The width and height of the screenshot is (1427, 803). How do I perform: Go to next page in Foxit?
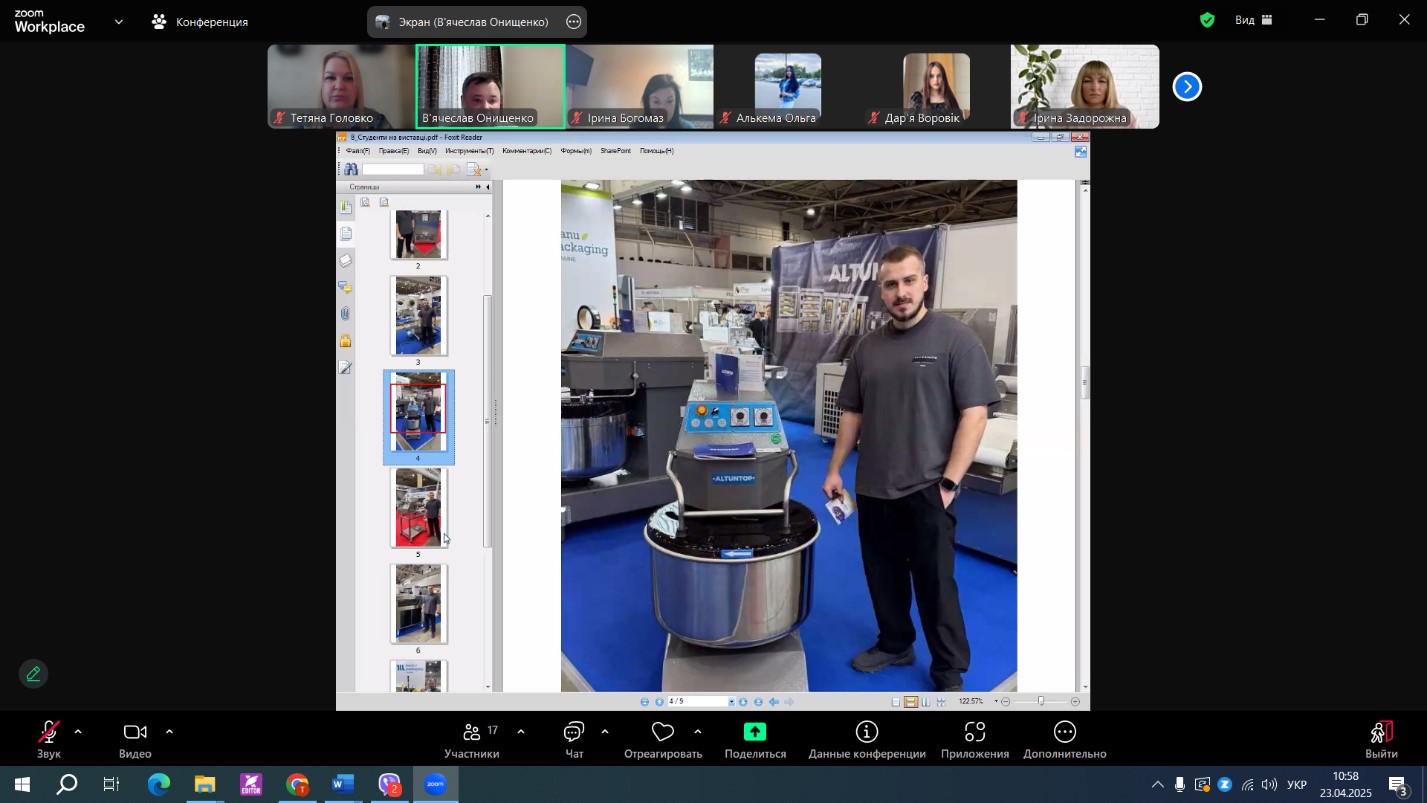743,702
